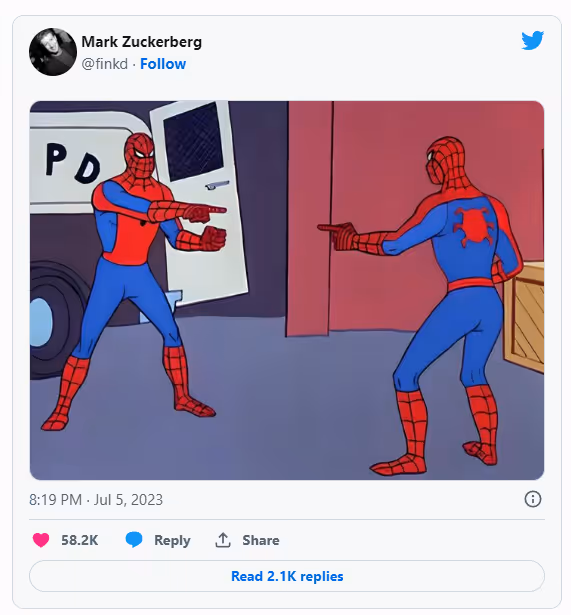Click the blue reply speech bubble icon
The image size is (571, 615).
point(134,540)
